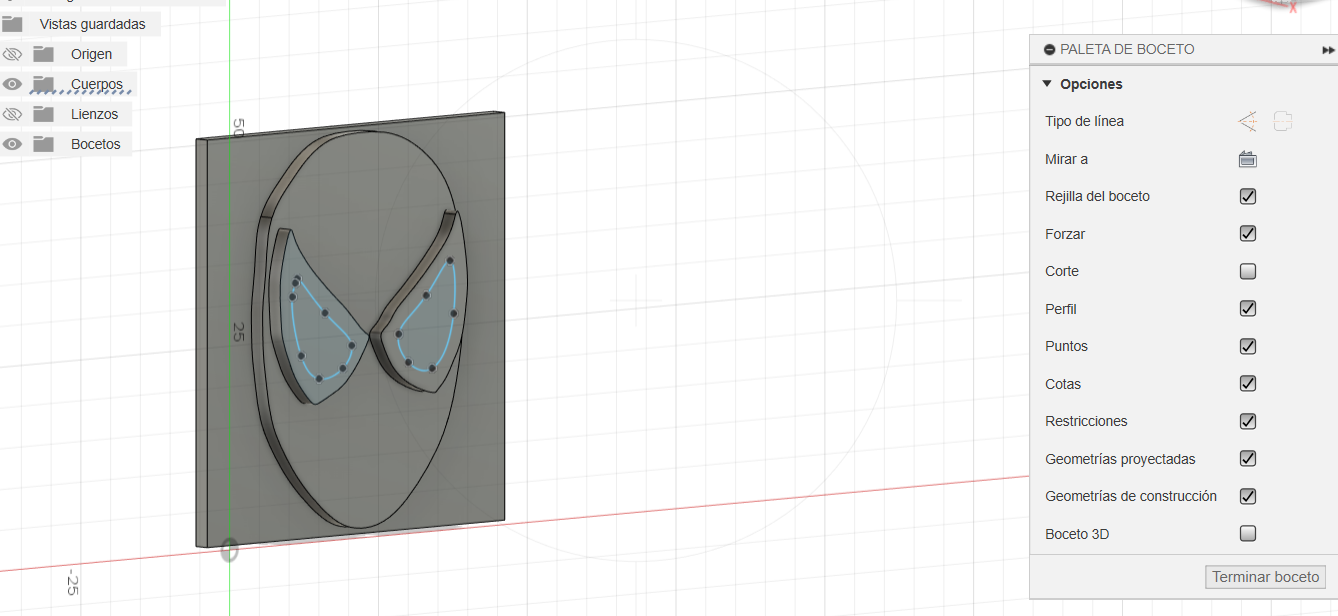This screenshot has width=1338, height=616.
Task: Click the Cuerpos folder icon
Action: [43, 84]
